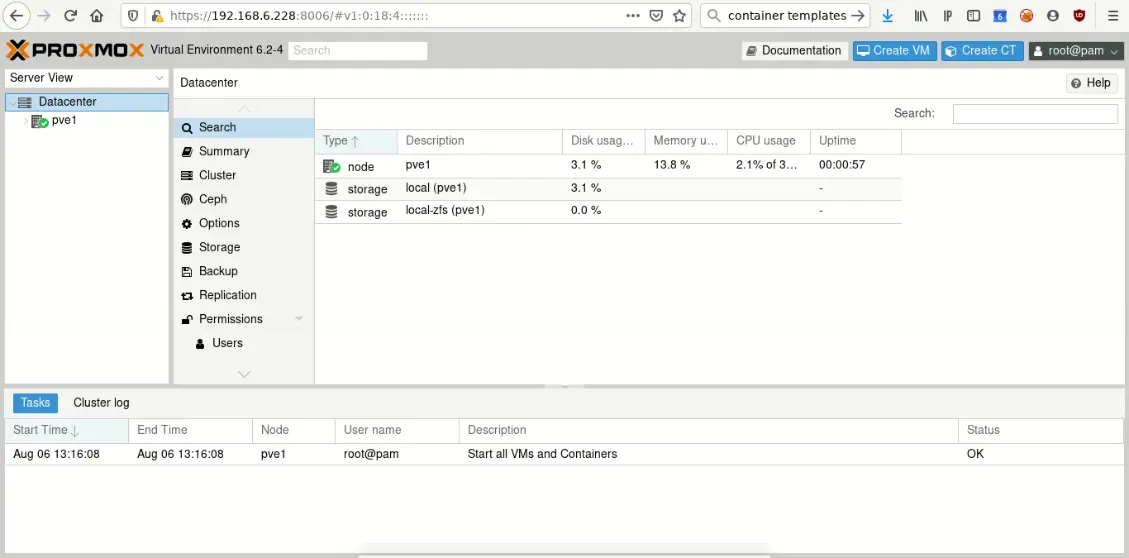Click the Create CT button
Screen dimensions: 1129x558
click(x=982, y=50)
